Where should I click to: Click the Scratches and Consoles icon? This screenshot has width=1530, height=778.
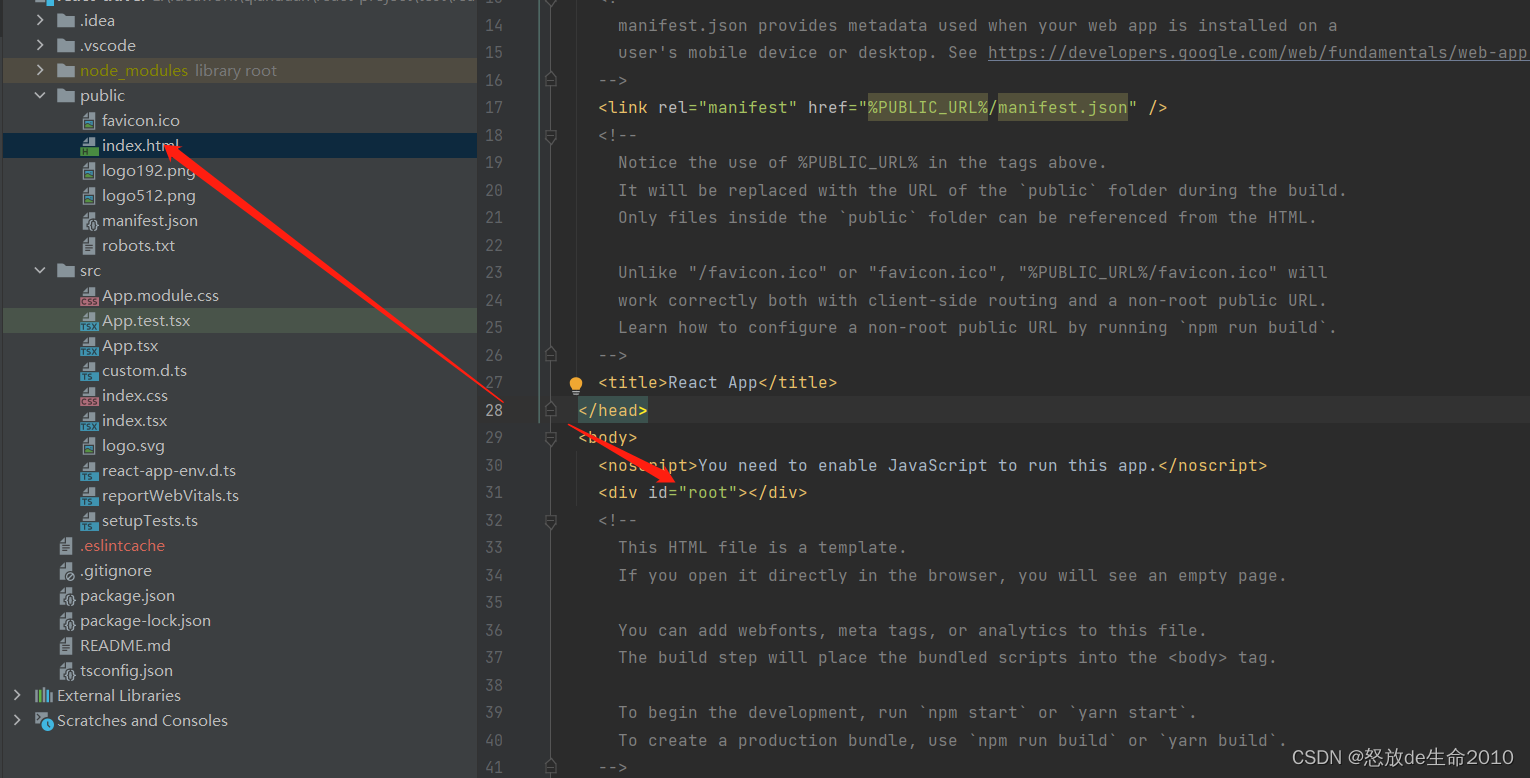click(x=43, y=720)
